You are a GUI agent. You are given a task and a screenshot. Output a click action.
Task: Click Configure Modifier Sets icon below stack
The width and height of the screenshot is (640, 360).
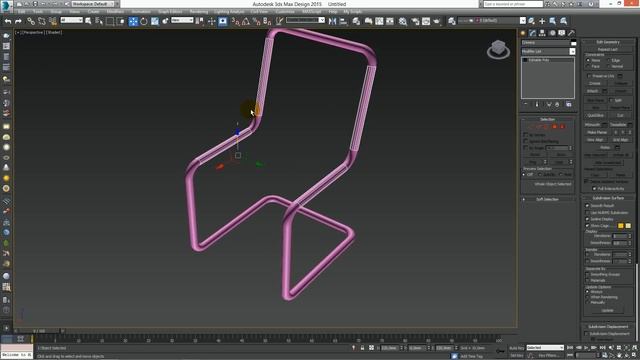569,104
